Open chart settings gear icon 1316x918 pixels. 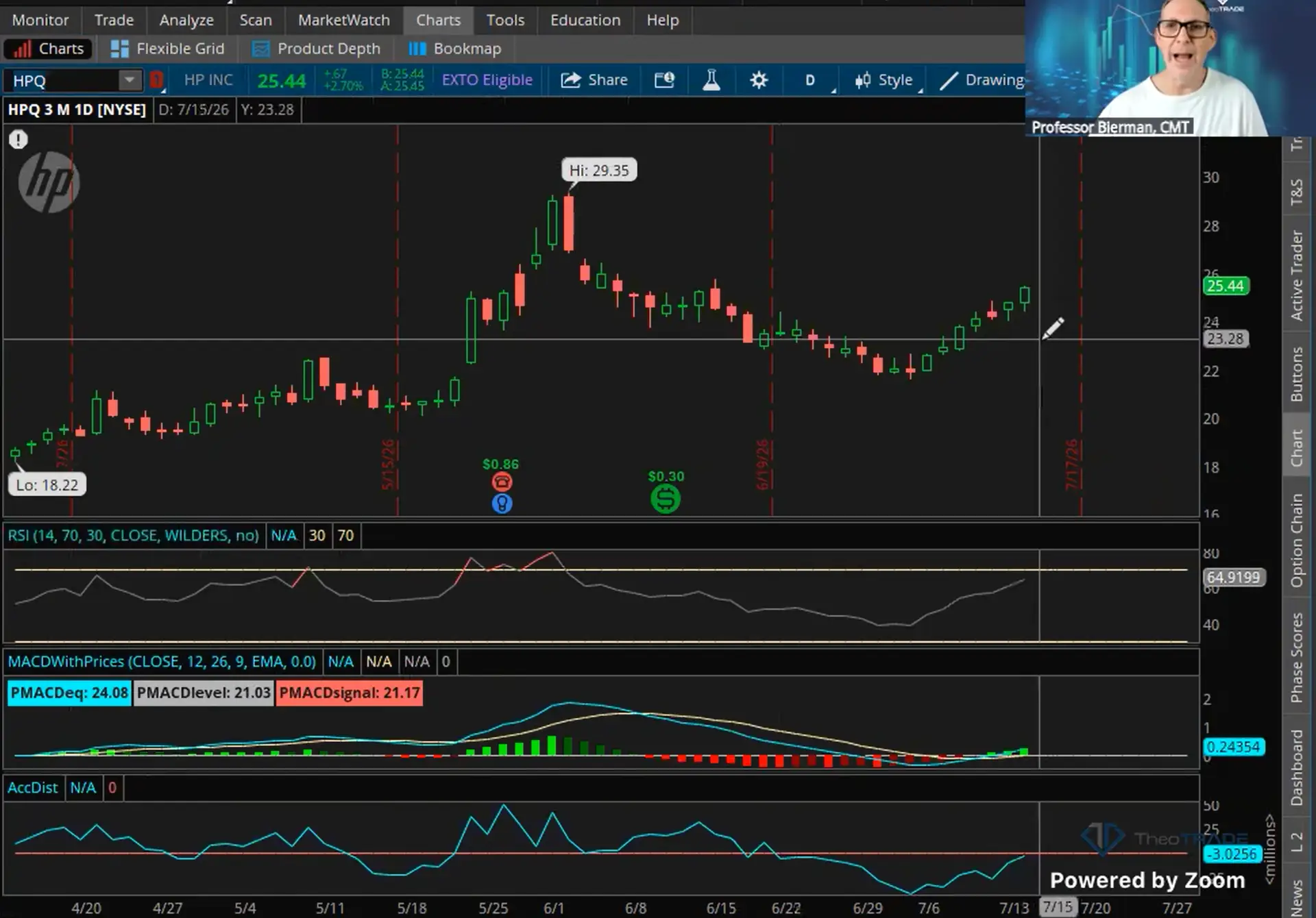[x=759, y=80]
